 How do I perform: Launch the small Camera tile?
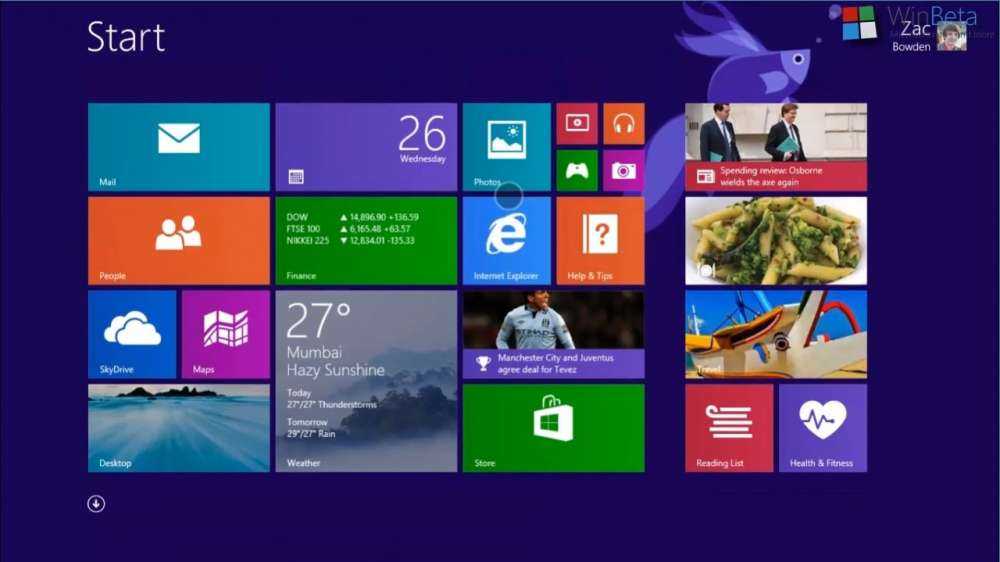click(x=624, y=170)
